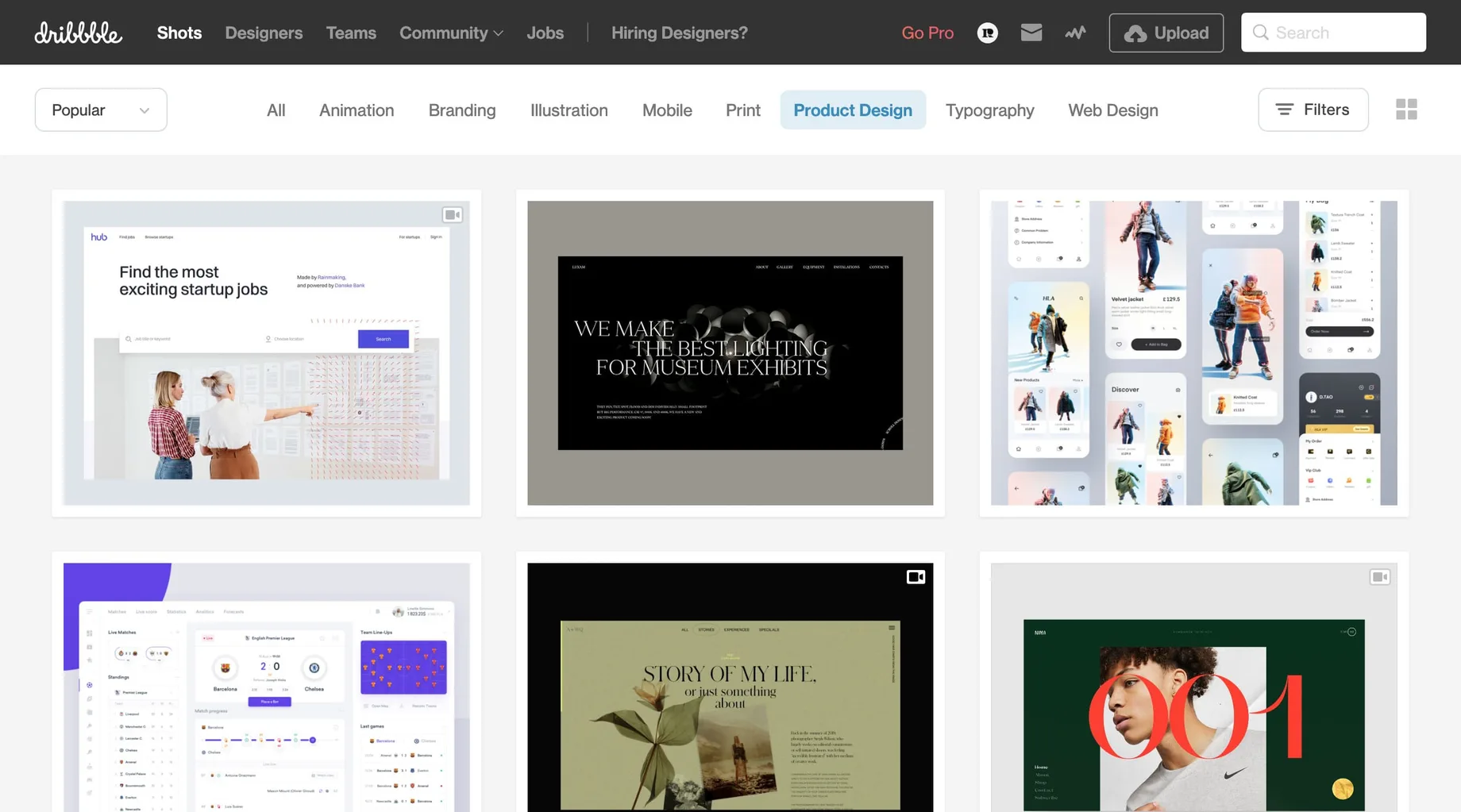1461x812 pixels.
Task: Click the Upload button
Action: (1166, 33)
